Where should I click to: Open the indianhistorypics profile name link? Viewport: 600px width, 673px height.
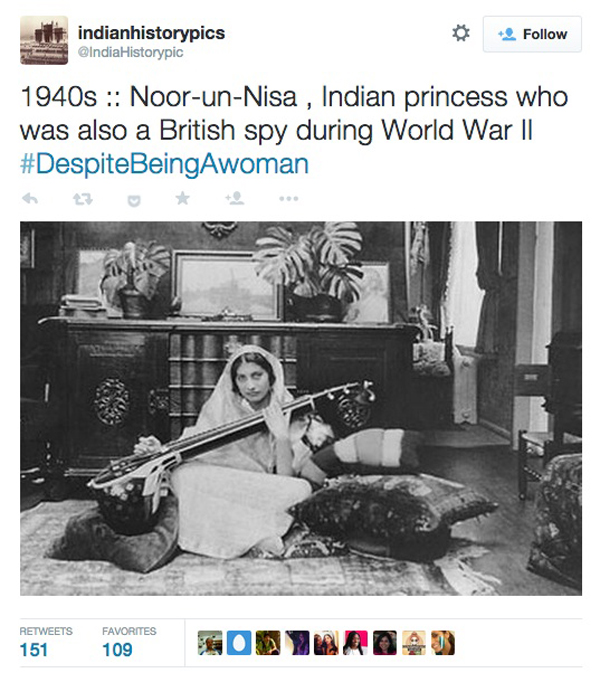pyautogui.click(x=151, y=33)
